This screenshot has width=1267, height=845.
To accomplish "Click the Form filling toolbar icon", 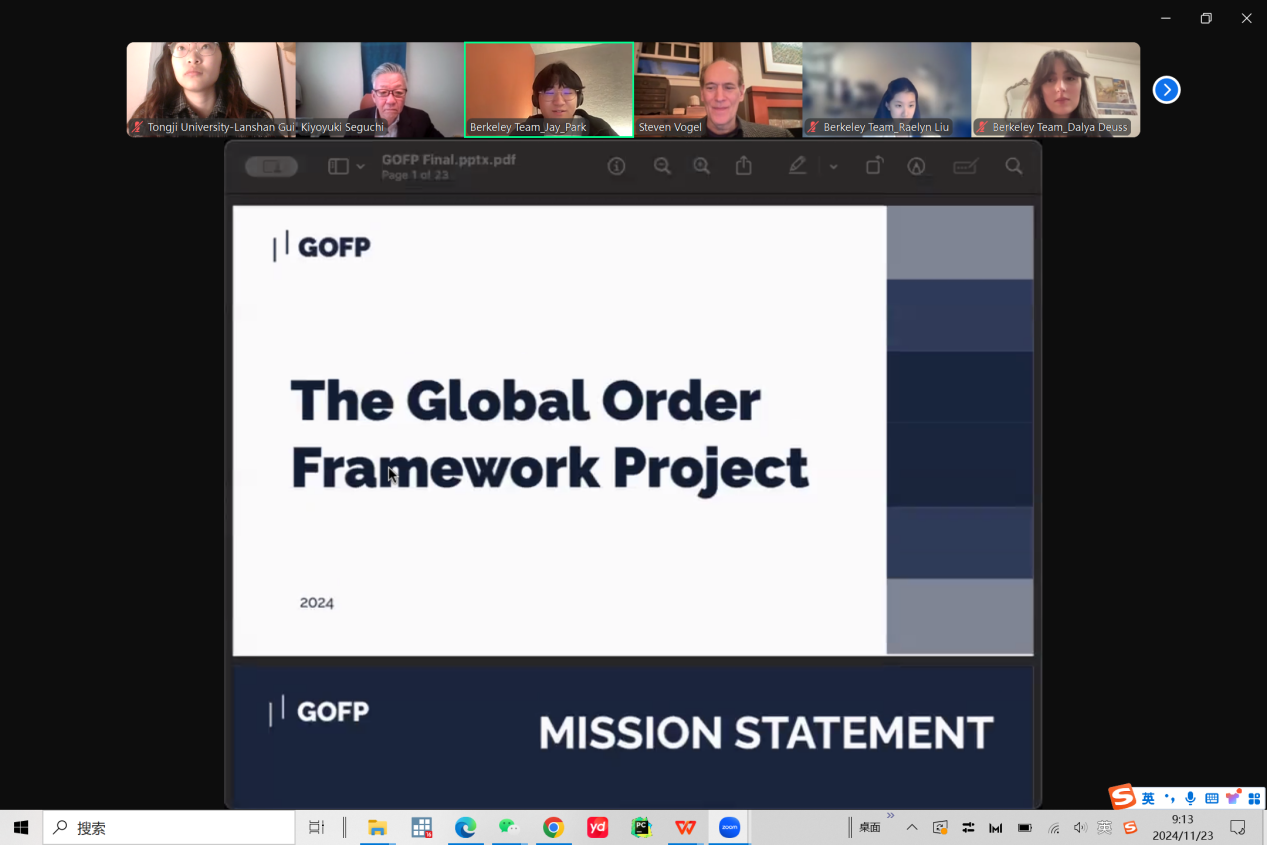I will (965, 167).
